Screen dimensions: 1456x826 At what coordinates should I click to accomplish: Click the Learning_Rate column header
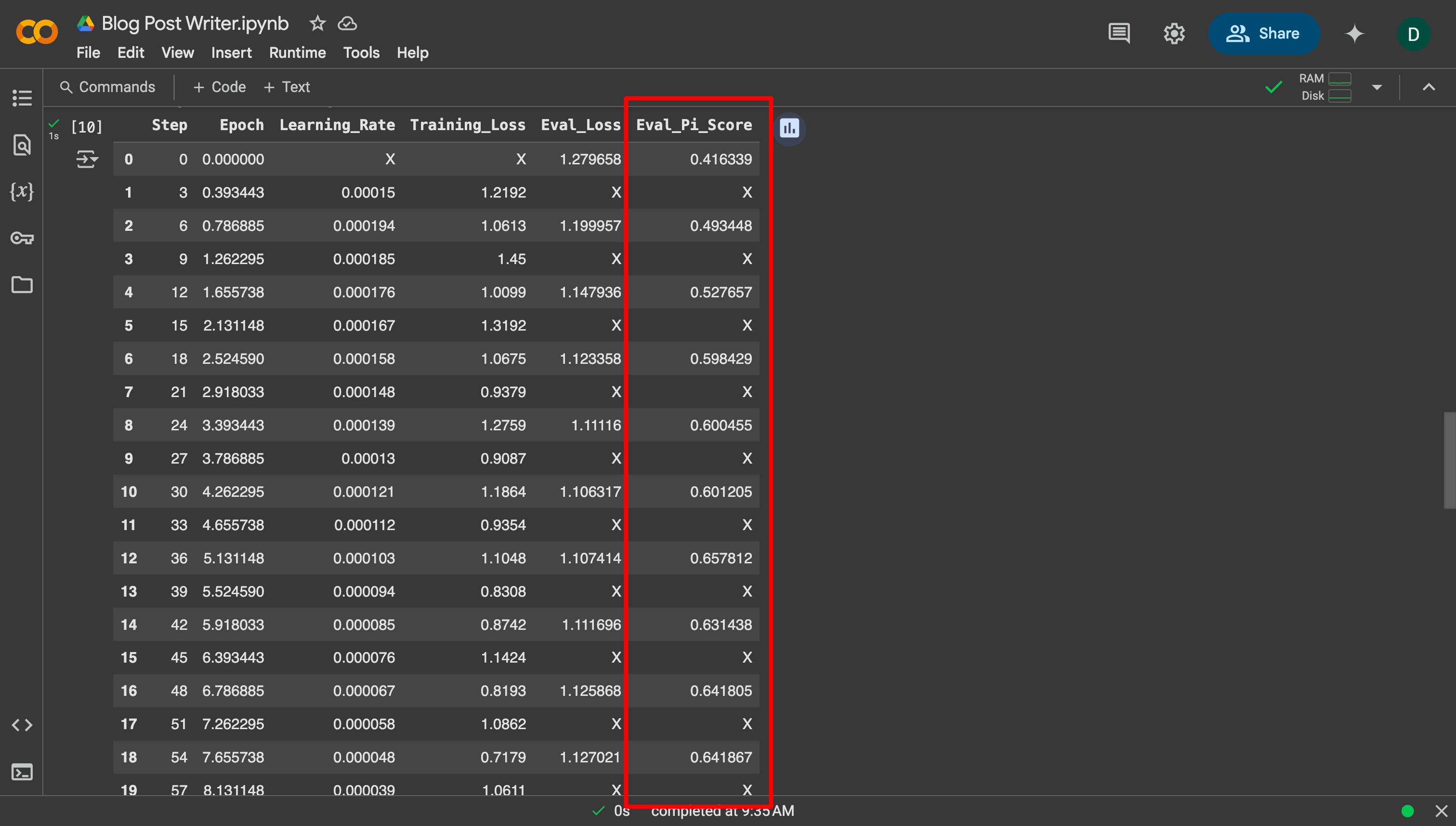337,125
